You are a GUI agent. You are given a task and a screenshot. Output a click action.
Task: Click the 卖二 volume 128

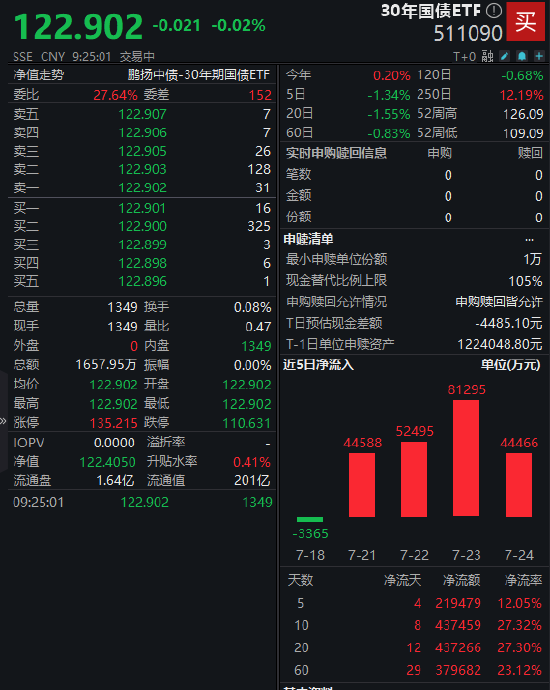[x=259, y=169]
